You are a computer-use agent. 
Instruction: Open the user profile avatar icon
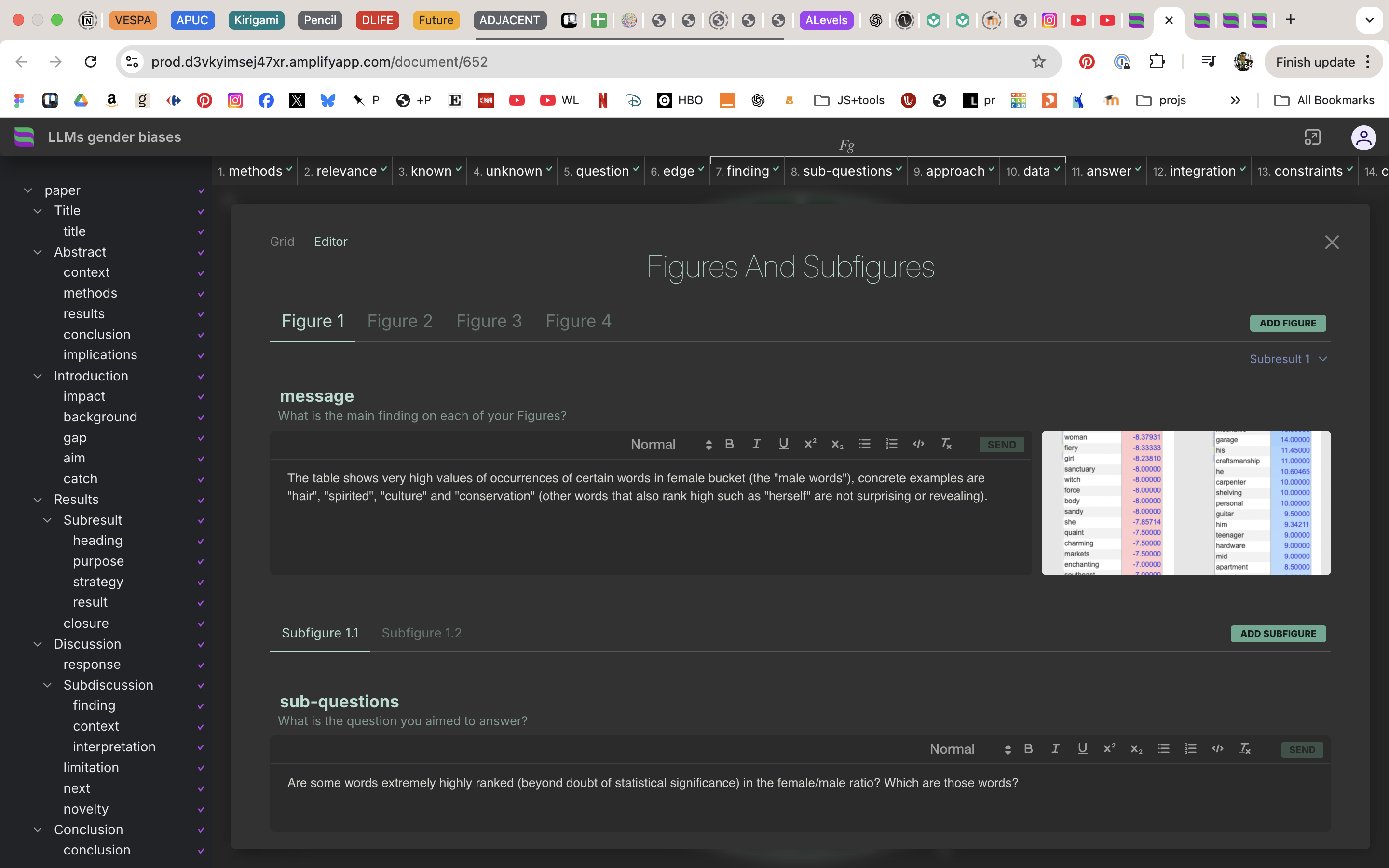[x=1363, y=138]
